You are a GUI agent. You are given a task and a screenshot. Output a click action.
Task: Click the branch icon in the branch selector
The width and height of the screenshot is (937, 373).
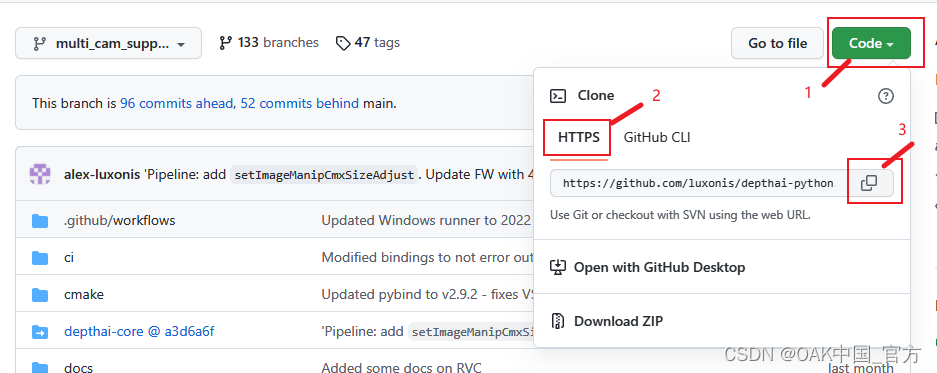pyautogui.click(x=39, y=44)
